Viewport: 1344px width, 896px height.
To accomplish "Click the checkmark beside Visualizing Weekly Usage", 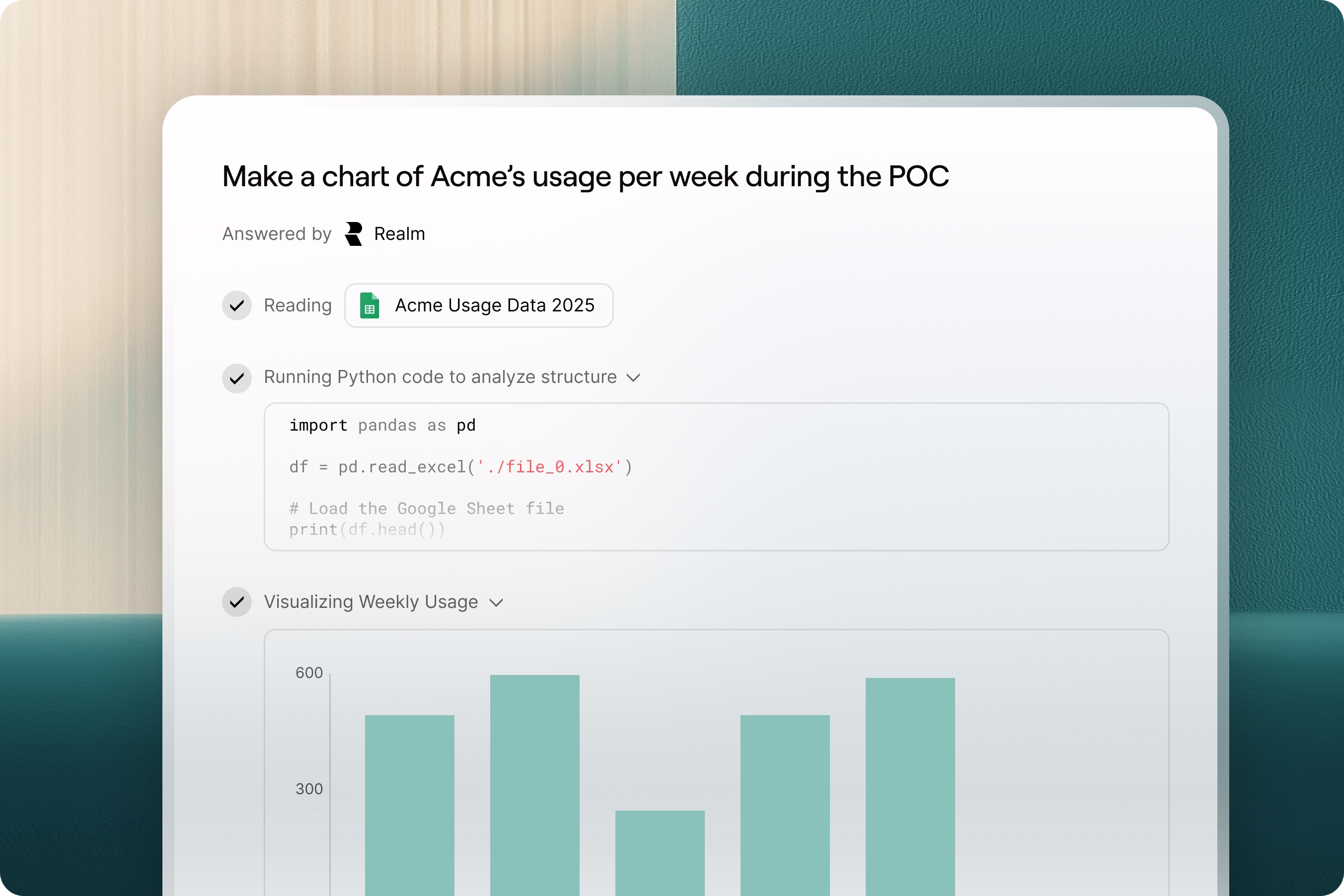I will point(236,601).
